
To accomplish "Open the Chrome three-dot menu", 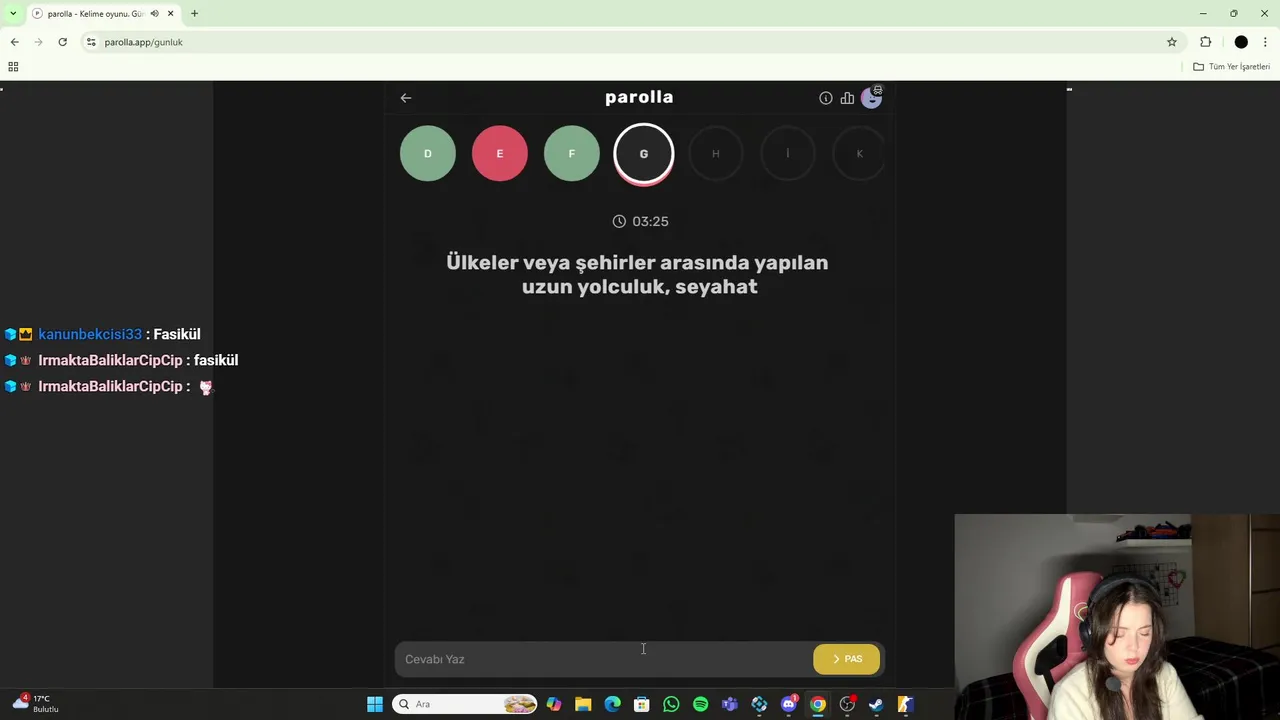I will pyautogui.click(x=1265, y=42).
